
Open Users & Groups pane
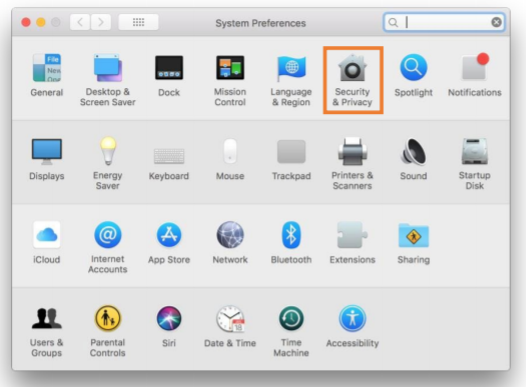[x=47, y=331]
